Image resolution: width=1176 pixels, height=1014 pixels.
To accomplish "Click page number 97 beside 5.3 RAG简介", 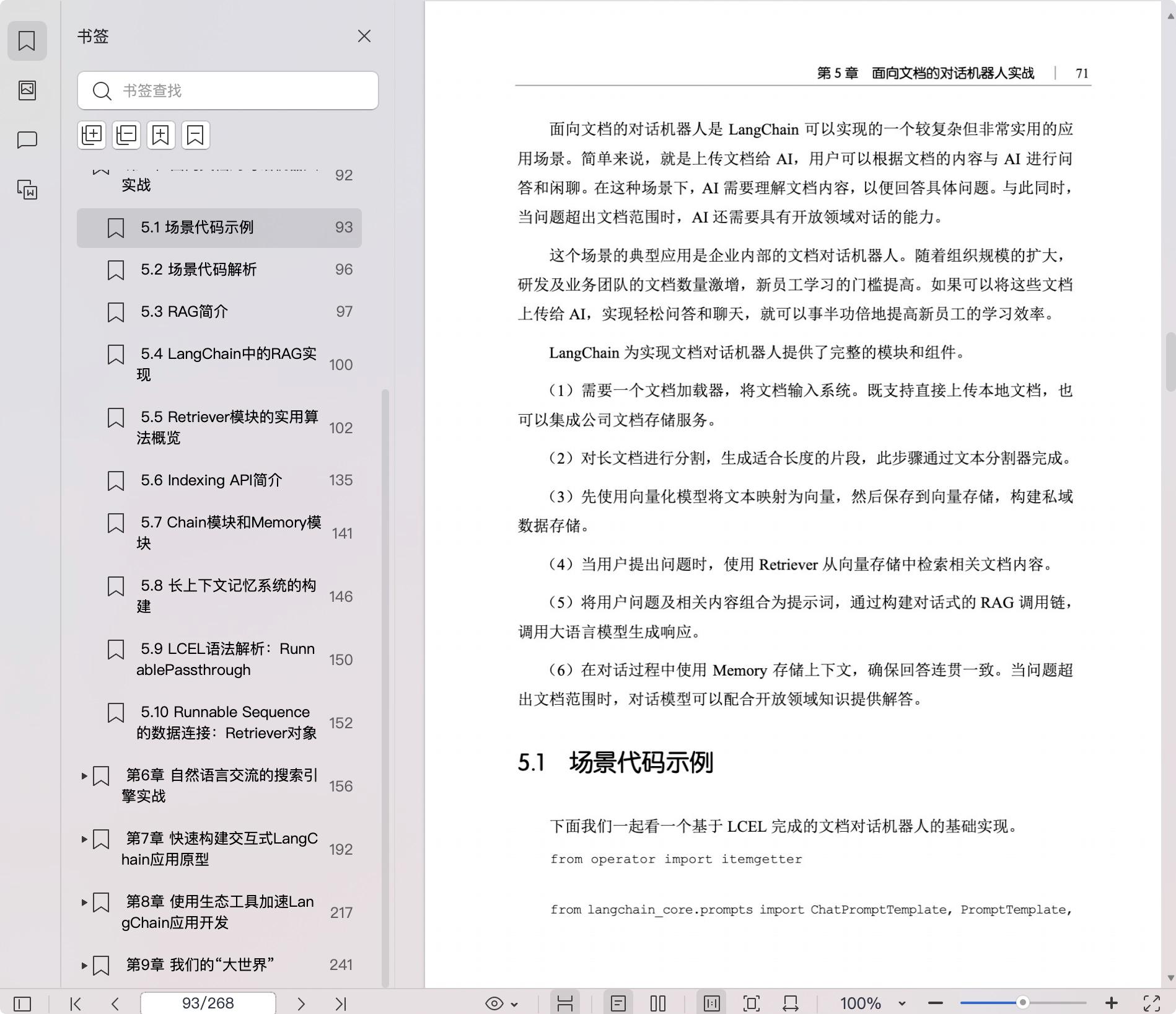I will point(344,312).
